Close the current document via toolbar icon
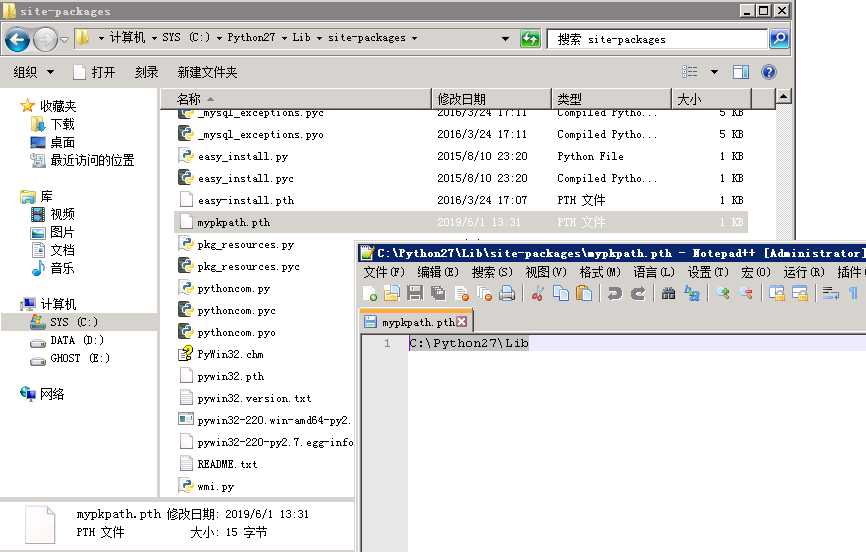 point(462,293)
